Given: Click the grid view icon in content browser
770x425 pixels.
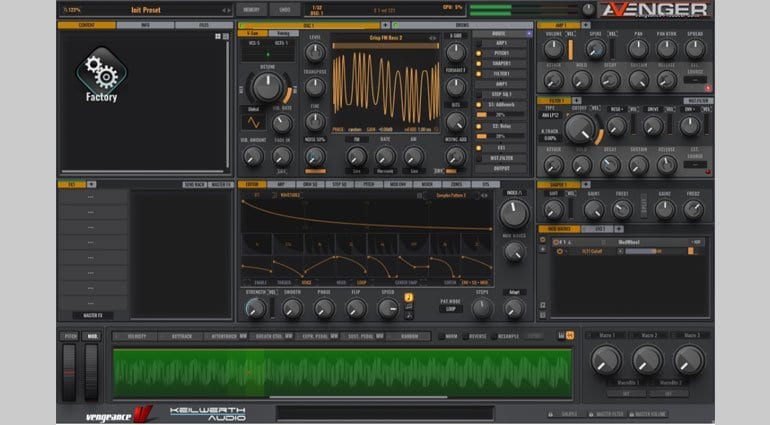Looking at the screenshot, I should [x=218, y=37].
